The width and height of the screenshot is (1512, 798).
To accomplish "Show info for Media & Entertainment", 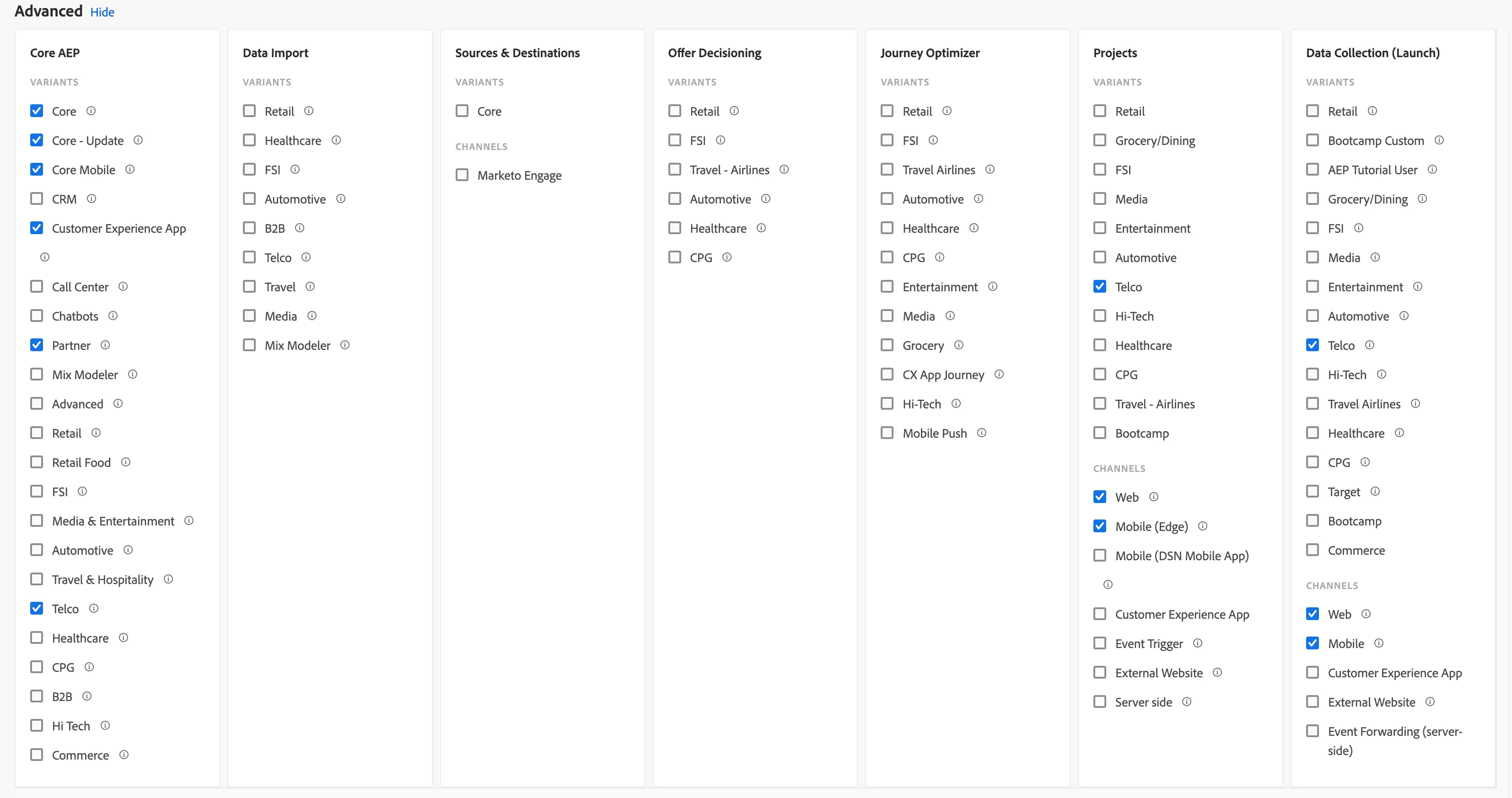I will click(x=188, y=520).
